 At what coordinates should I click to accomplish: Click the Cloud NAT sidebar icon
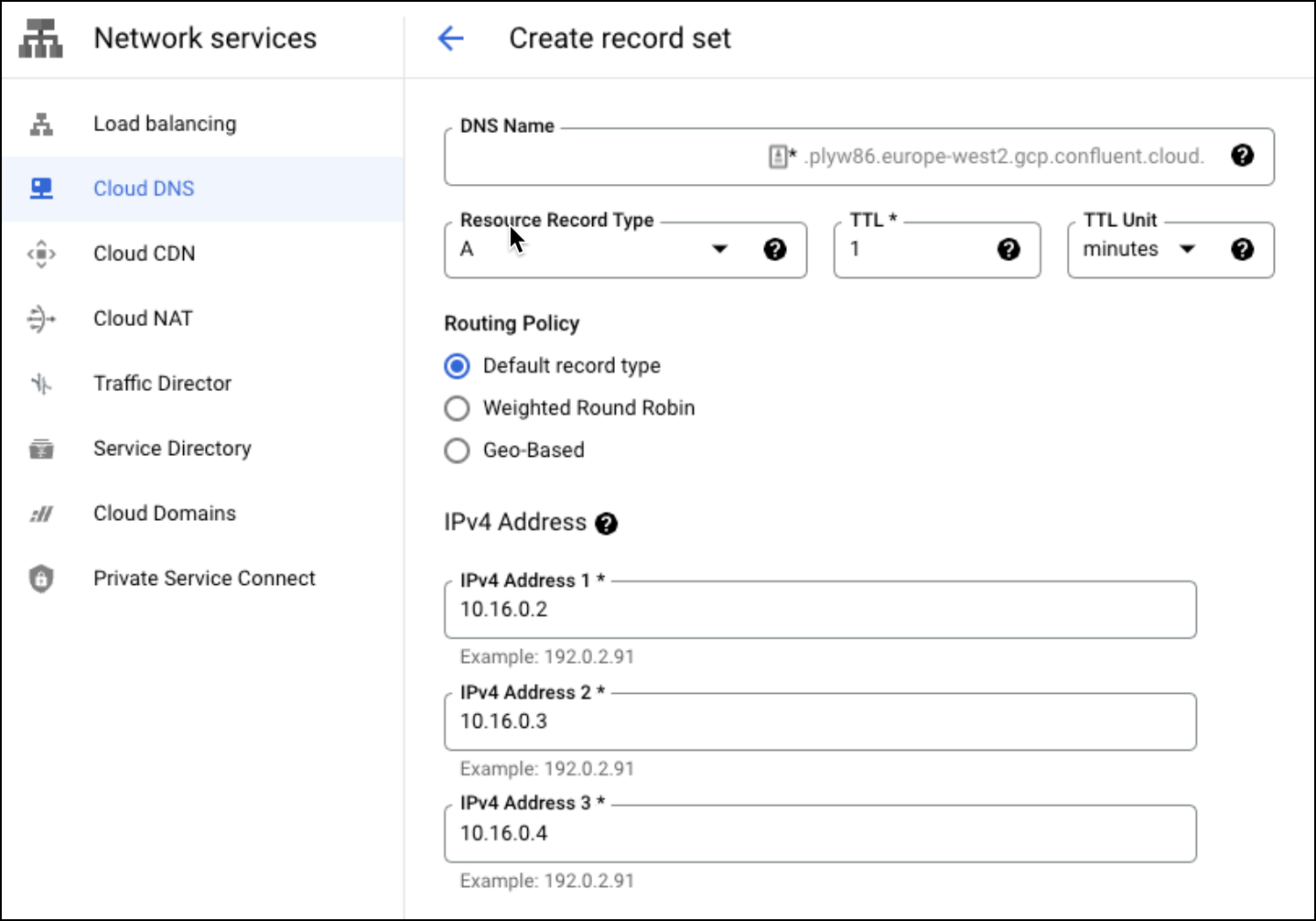[x=40, y=318]
